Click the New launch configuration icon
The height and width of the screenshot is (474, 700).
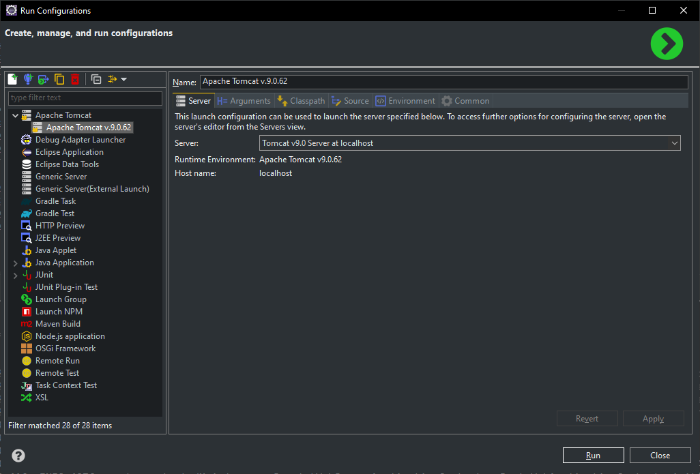pos(12,79)
